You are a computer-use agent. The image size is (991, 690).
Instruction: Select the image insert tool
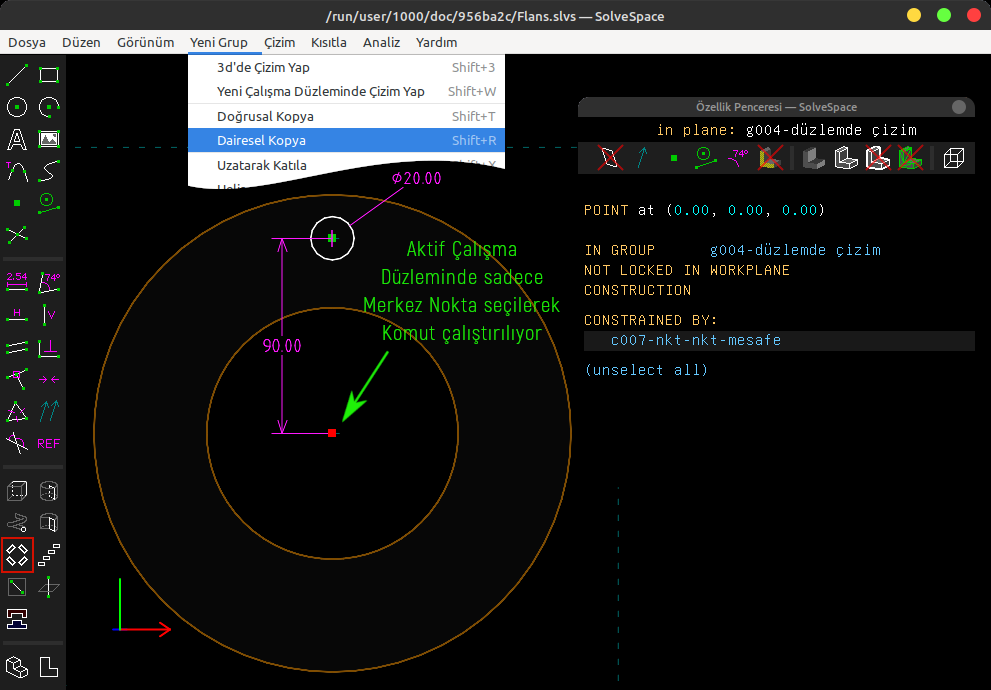coord(49,139)
